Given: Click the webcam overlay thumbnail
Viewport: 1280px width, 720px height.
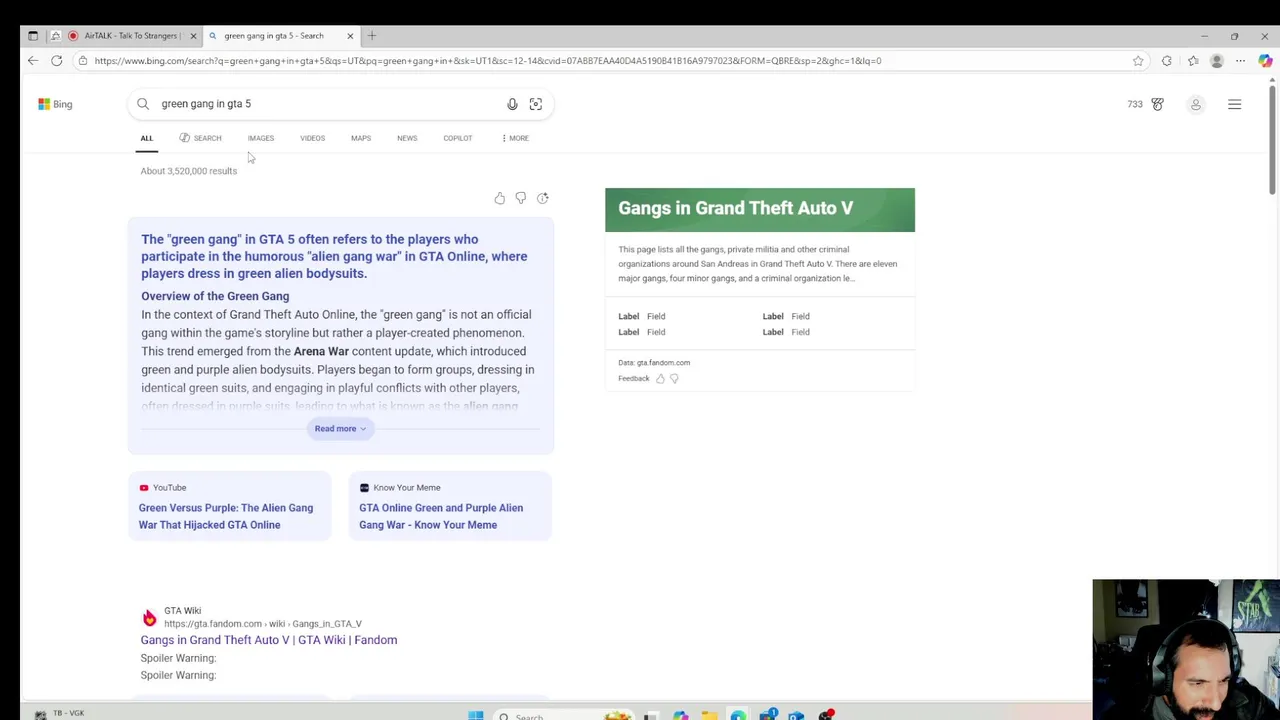Looking at the screenshot, I should 1186,649.
